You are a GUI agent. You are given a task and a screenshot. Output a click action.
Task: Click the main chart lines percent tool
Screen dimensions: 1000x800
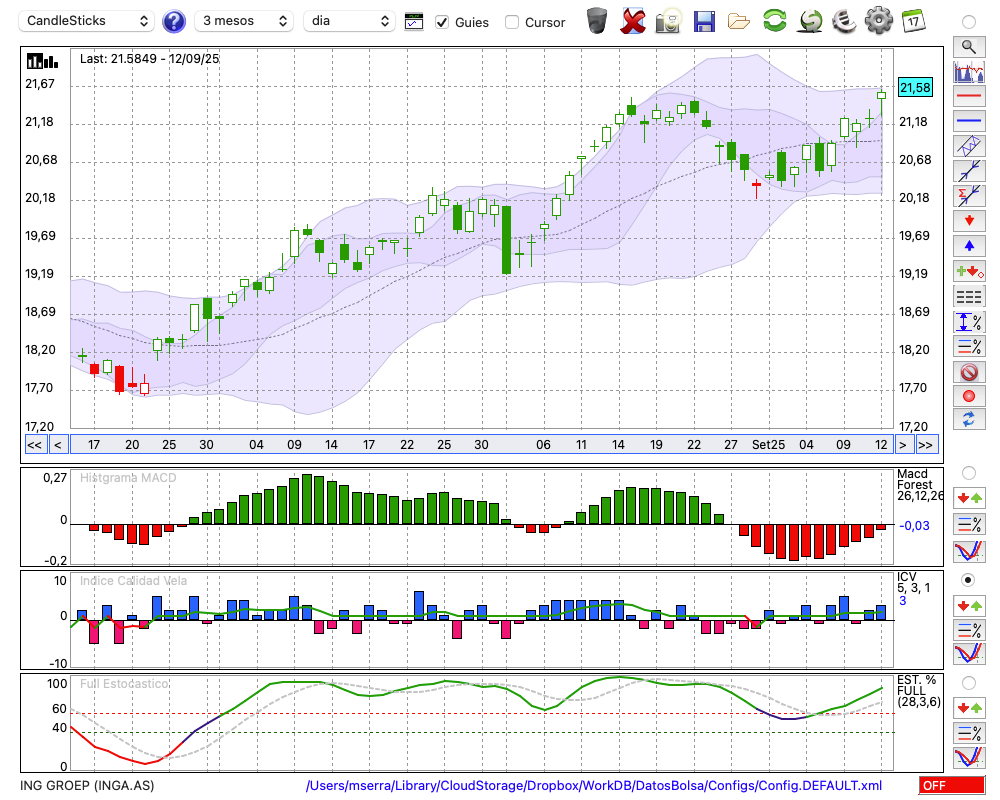[969, 346]
